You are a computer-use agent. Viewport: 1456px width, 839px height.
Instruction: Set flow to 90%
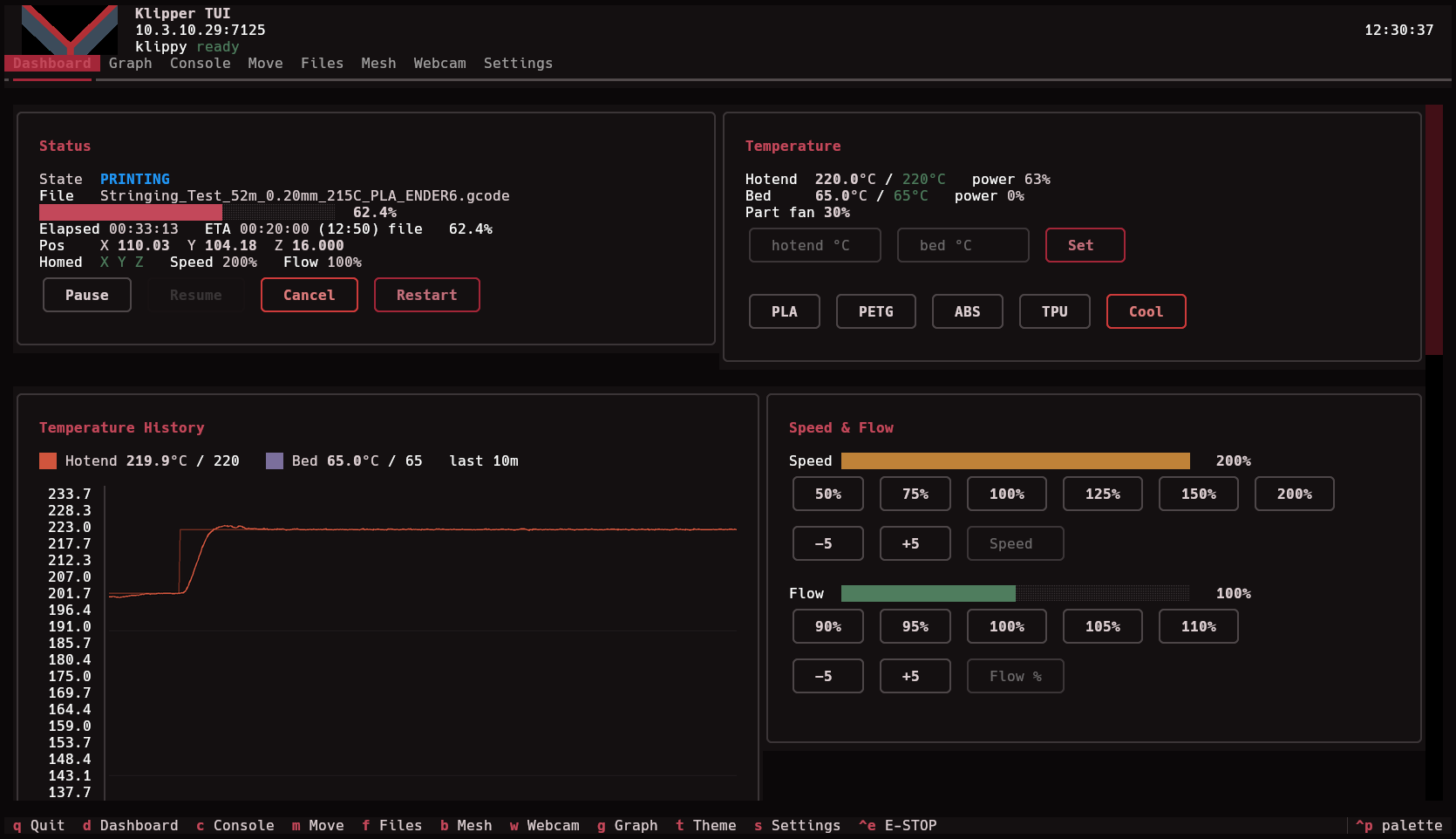click(x=828, y=626)
